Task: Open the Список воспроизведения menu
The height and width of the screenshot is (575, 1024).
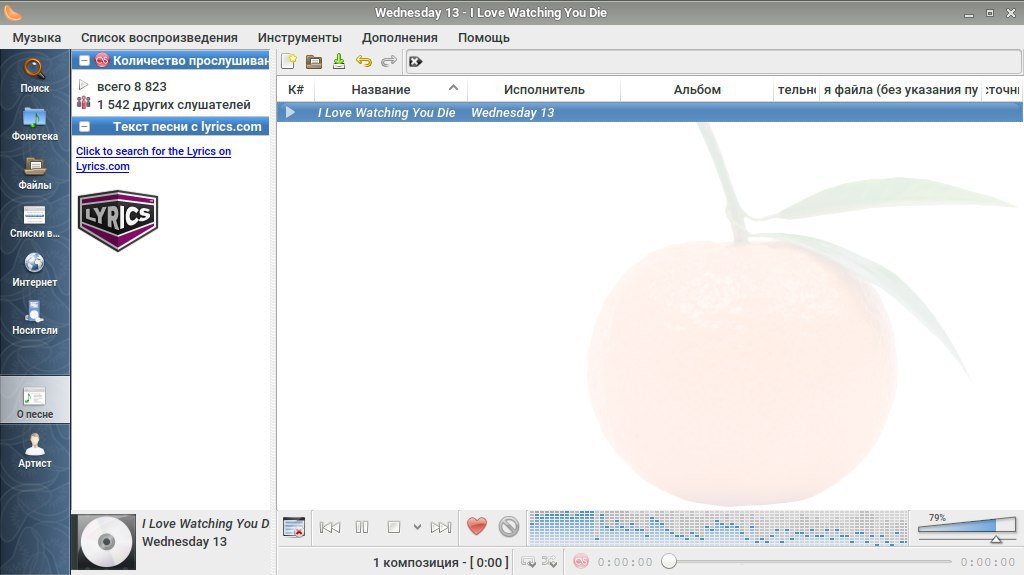Action: [x=159, y=38]
